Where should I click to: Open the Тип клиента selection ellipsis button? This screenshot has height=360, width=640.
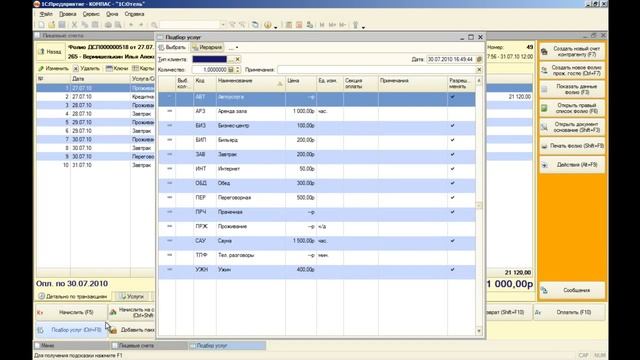(231, 59)
